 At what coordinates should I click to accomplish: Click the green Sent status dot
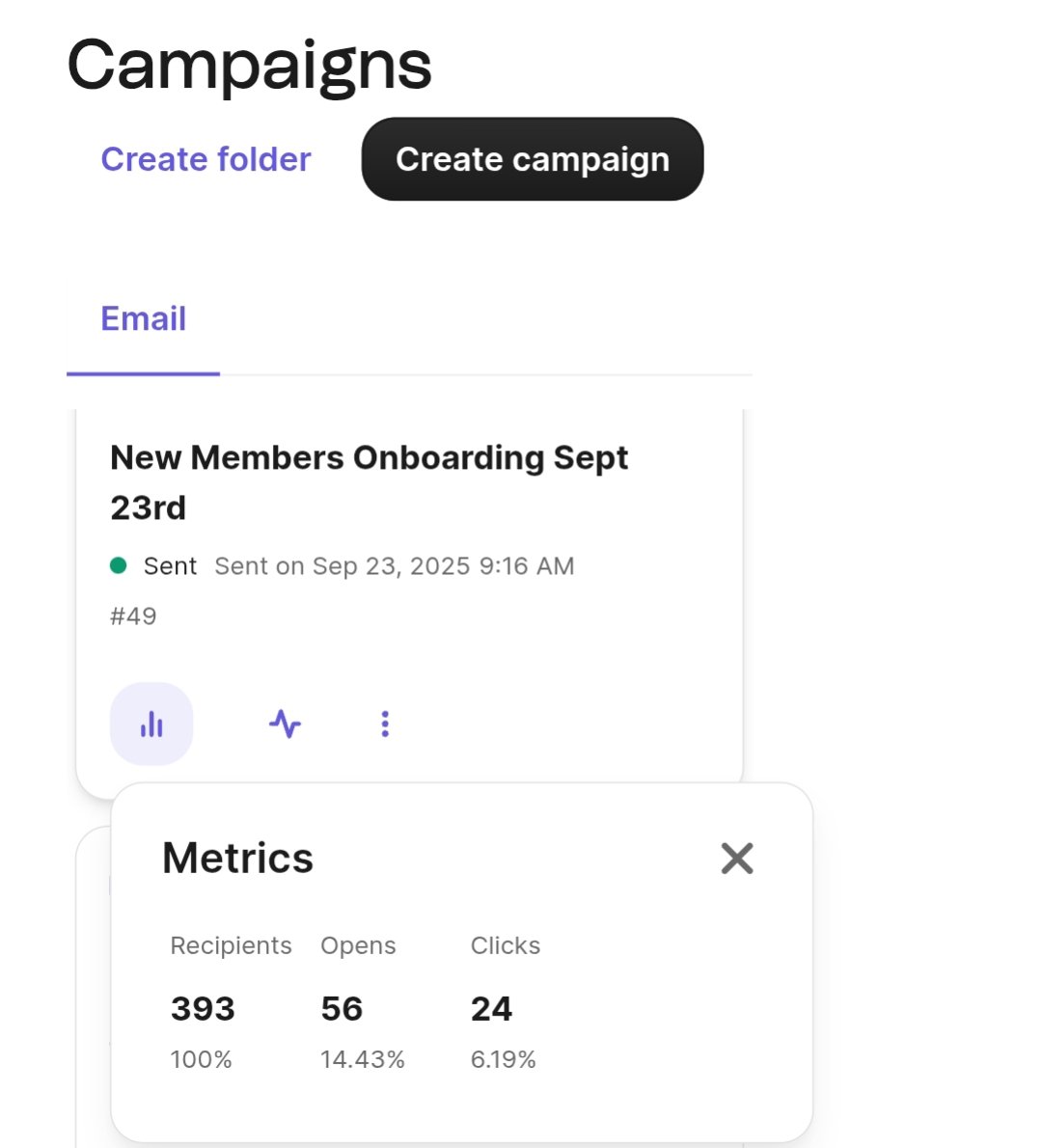118,566
